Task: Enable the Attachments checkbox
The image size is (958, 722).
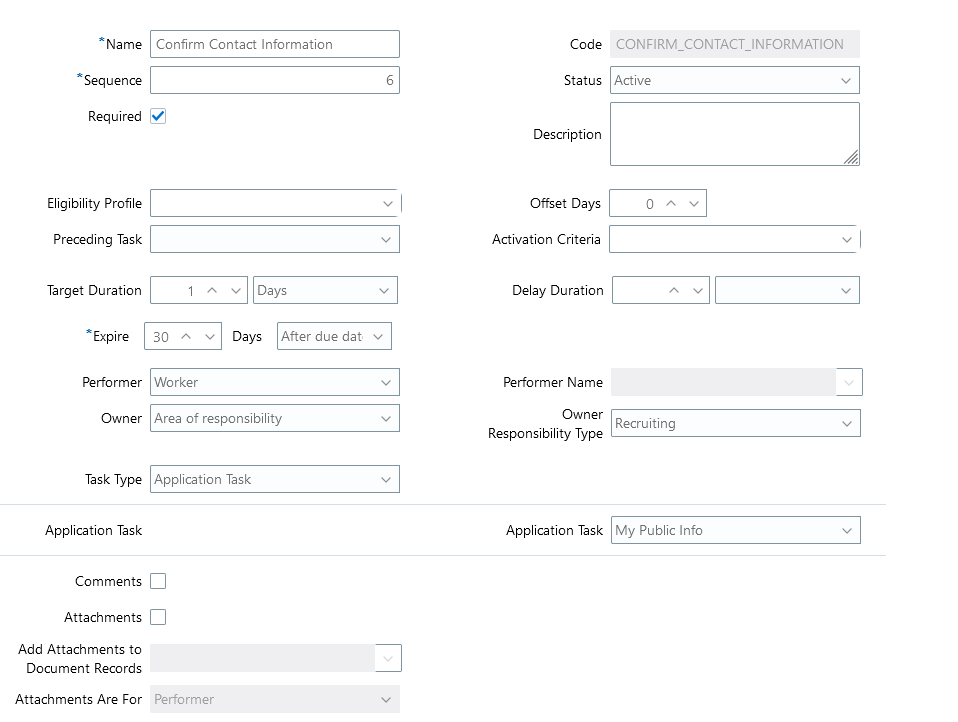Action: click(x=157, y=617)
